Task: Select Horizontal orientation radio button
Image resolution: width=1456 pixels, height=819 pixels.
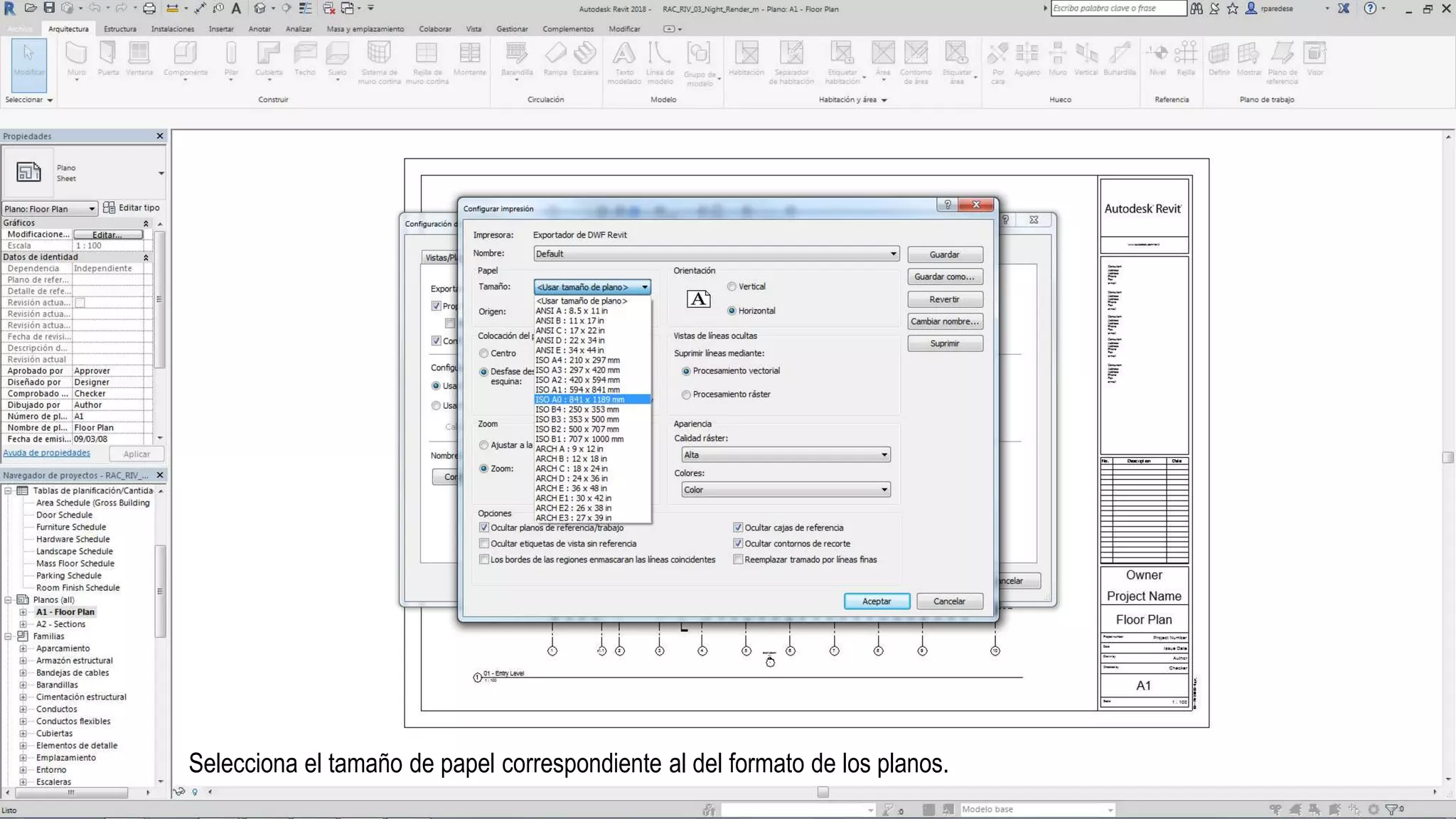Action: pyautogui.click(x=732, y=311)
